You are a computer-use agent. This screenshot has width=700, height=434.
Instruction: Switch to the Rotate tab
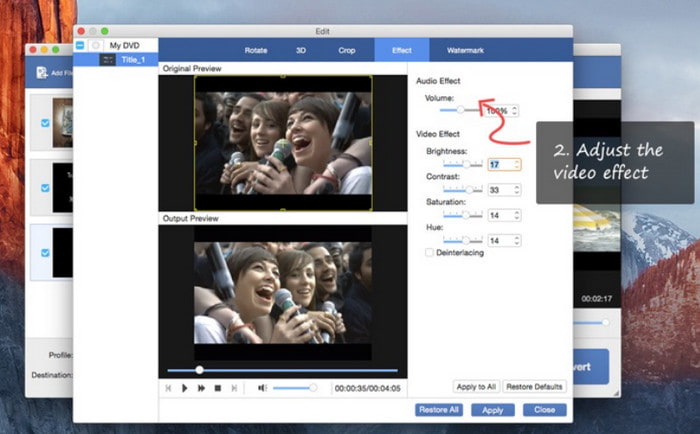(256, 50)
